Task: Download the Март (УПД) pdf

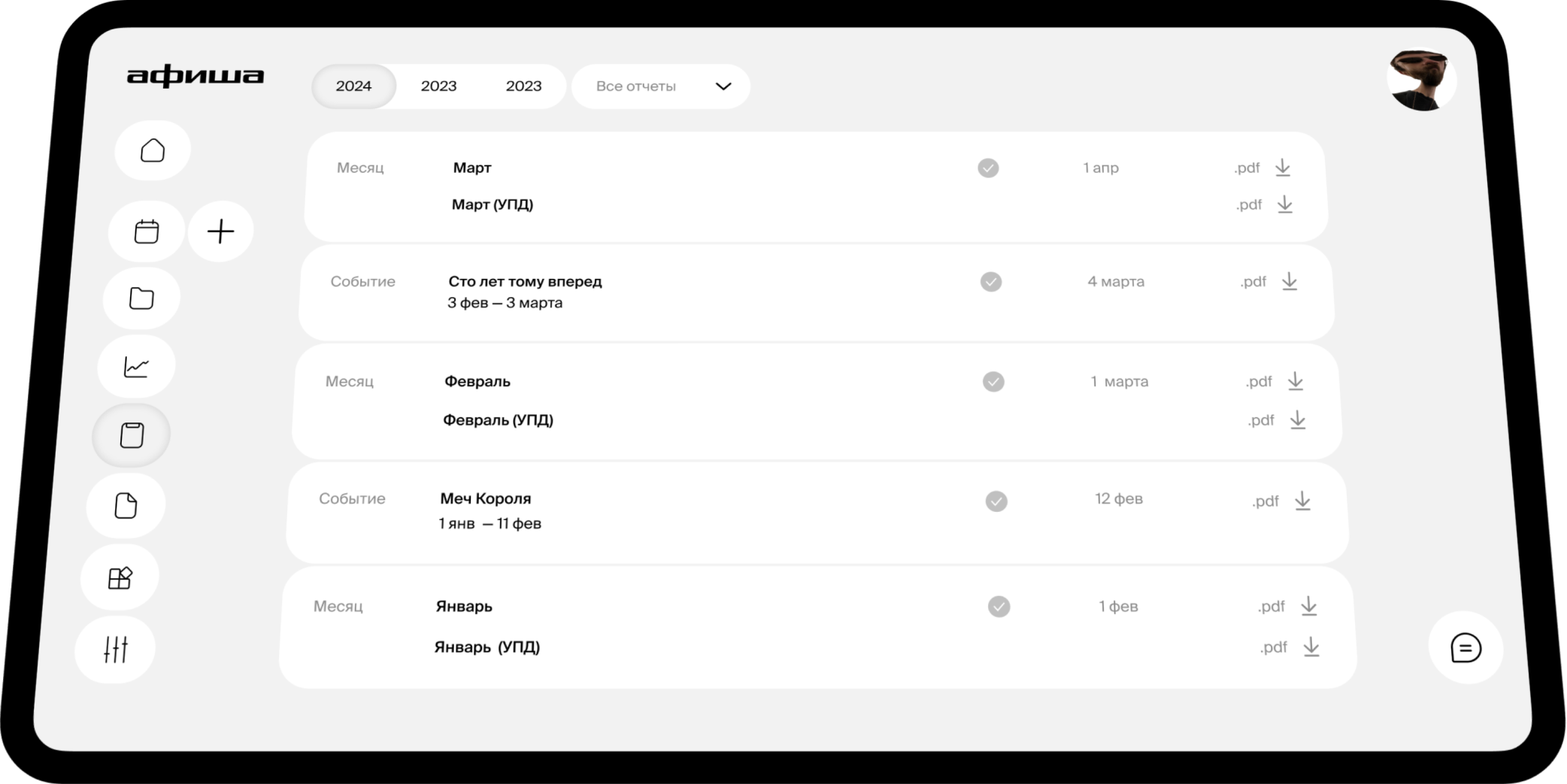Action: coord(1285,204)
